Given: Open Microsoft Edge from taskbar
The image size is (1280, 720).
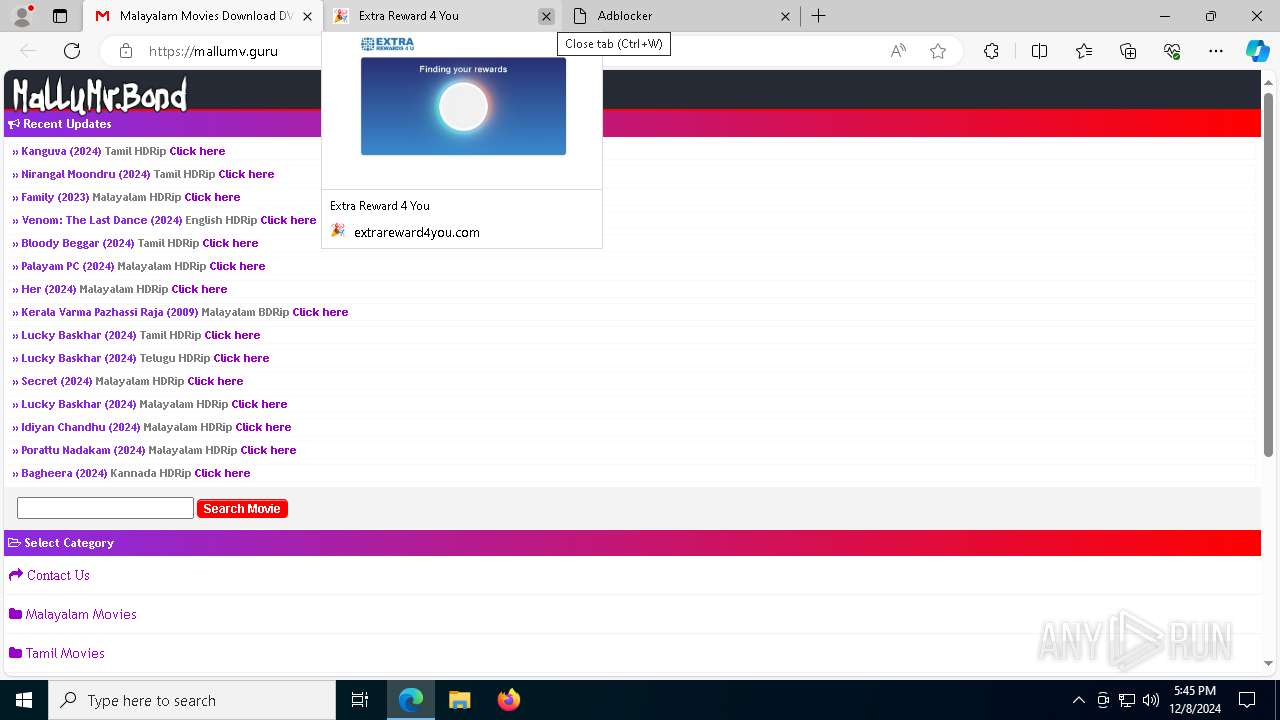Looking at the screenshot, I should (411, 700).
